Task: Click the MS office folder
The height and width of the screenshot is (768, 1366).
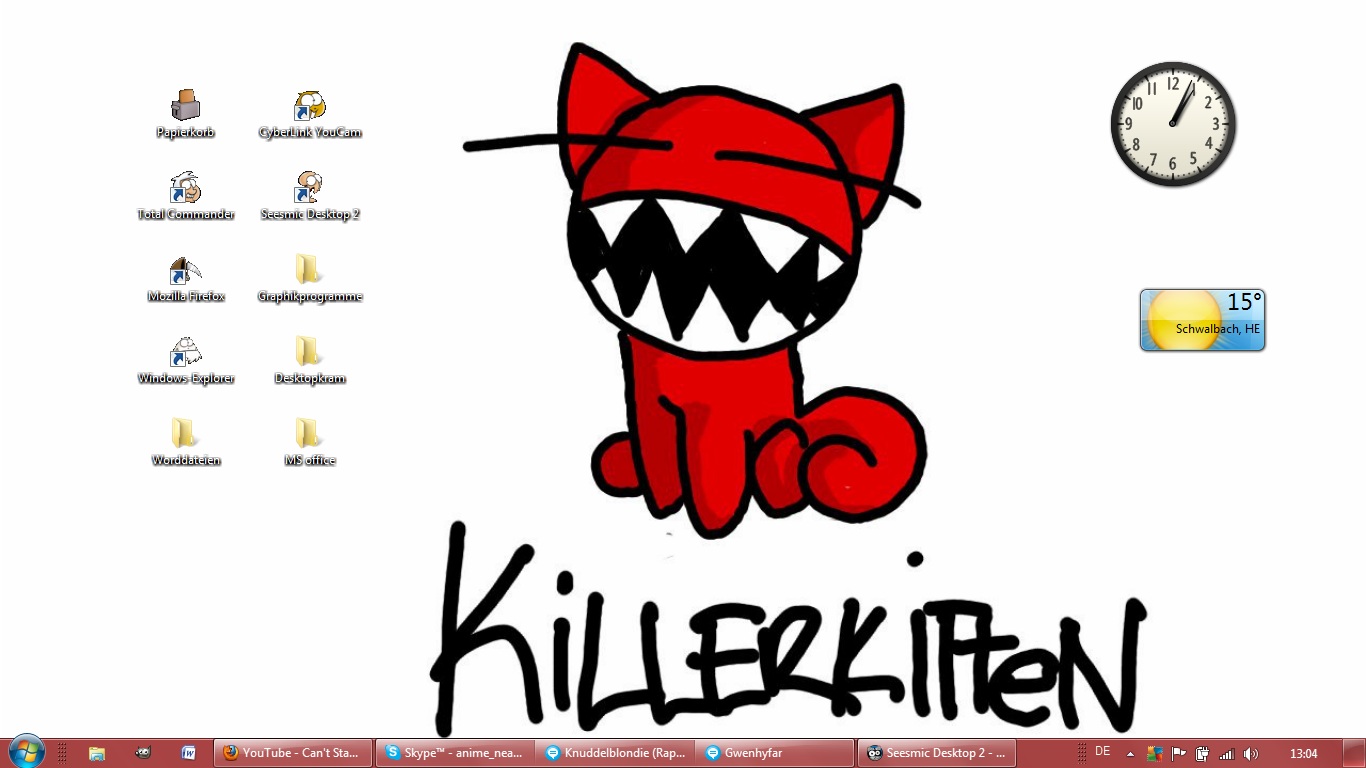Action: click(309, 434)
